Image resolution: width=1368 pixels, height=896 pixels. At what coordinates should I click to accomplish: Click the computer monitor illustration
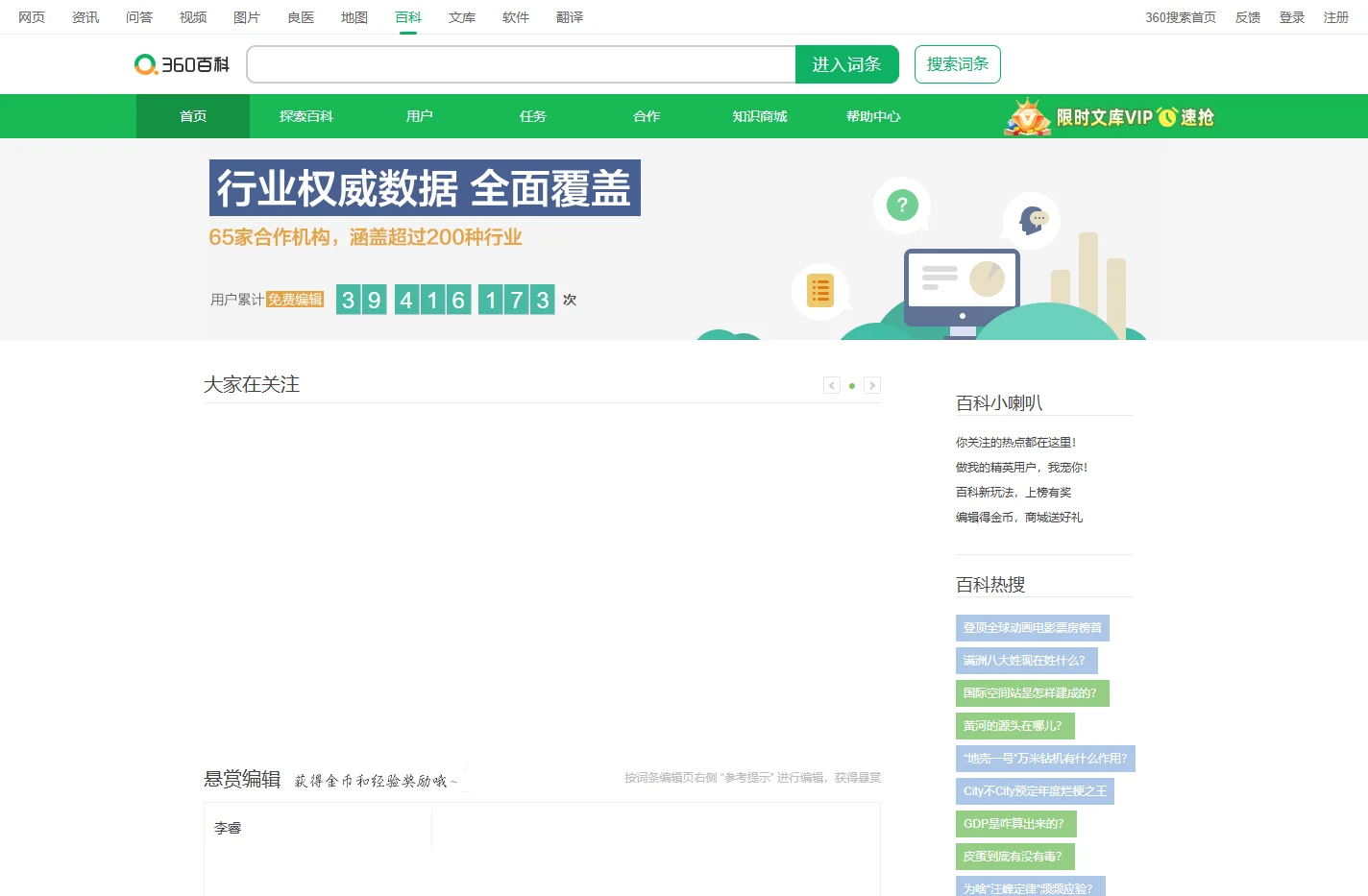point(962,292)
